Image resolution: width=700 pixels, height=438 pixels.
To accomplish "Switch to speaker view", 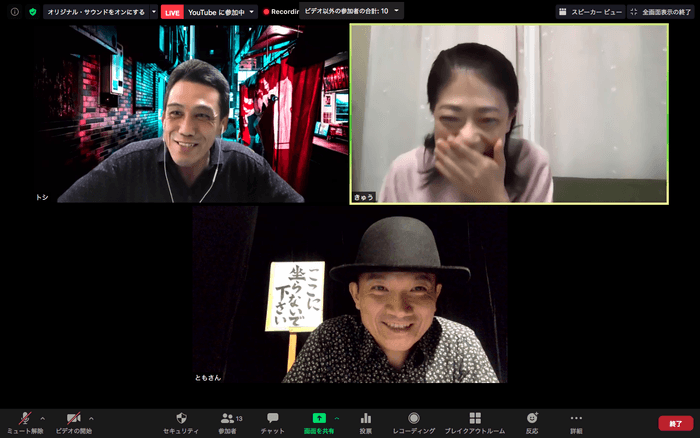I will [590, 12].
